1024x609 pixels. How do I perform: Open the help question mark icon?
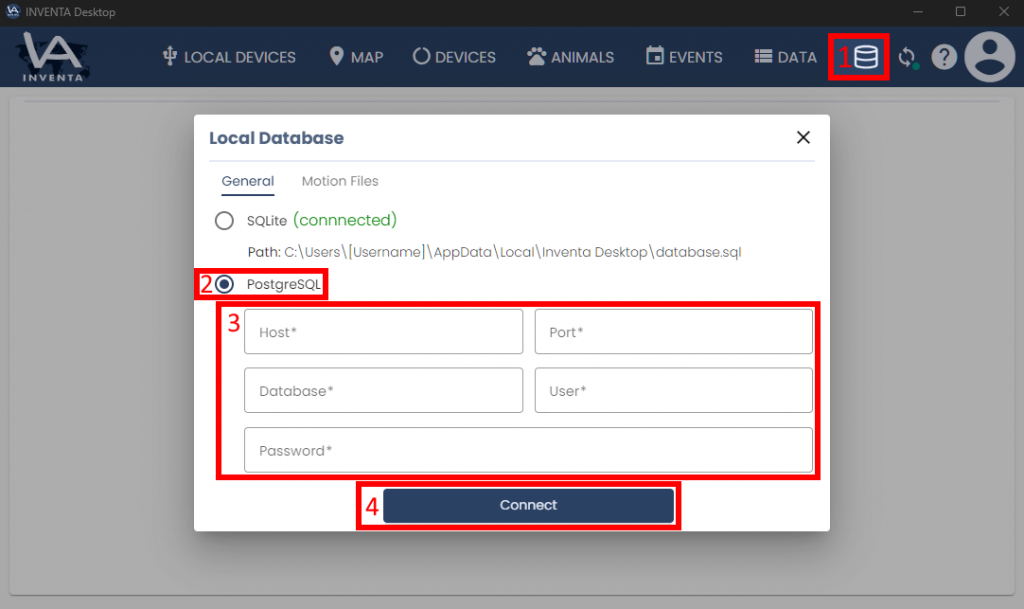coord(944,57)
